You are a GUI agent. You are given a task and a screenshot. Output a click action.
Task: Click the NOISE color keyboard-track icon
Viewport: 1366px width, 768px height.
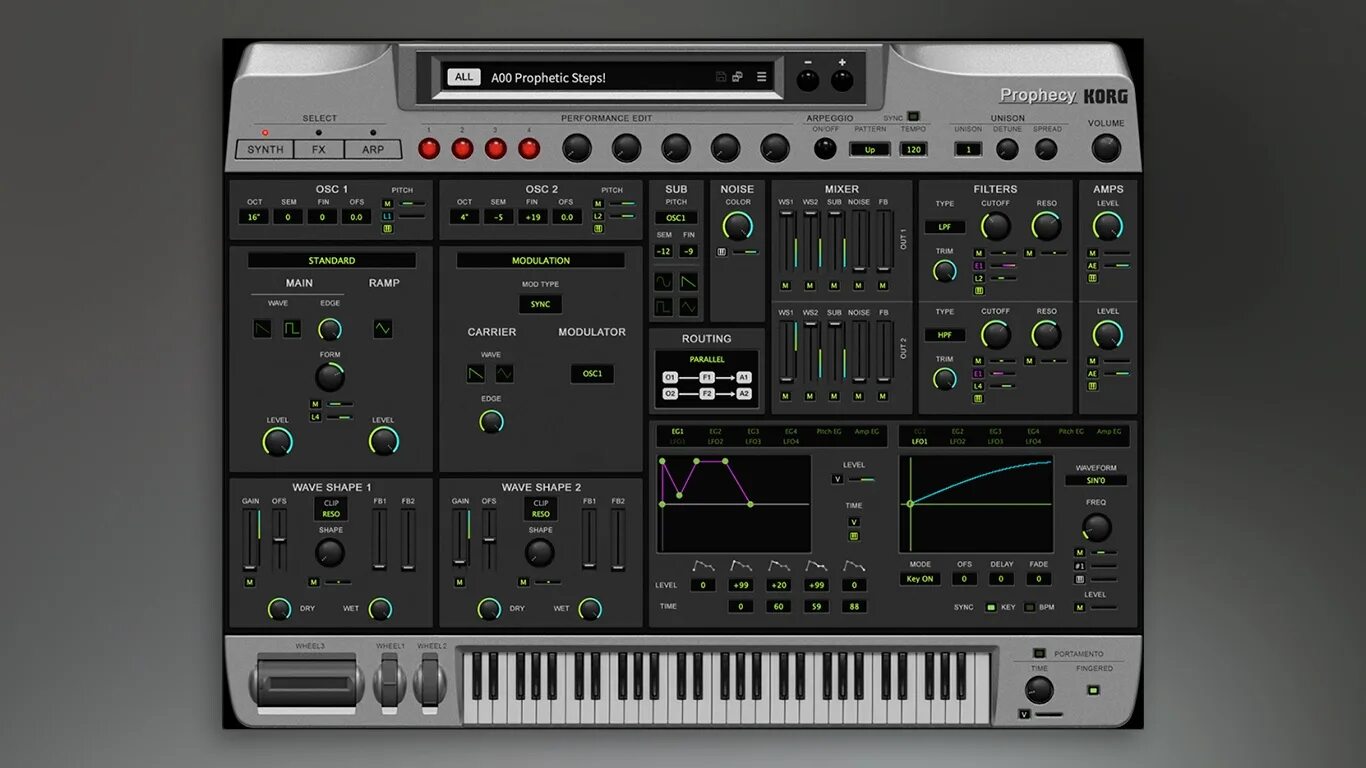(x=722, y=252)
